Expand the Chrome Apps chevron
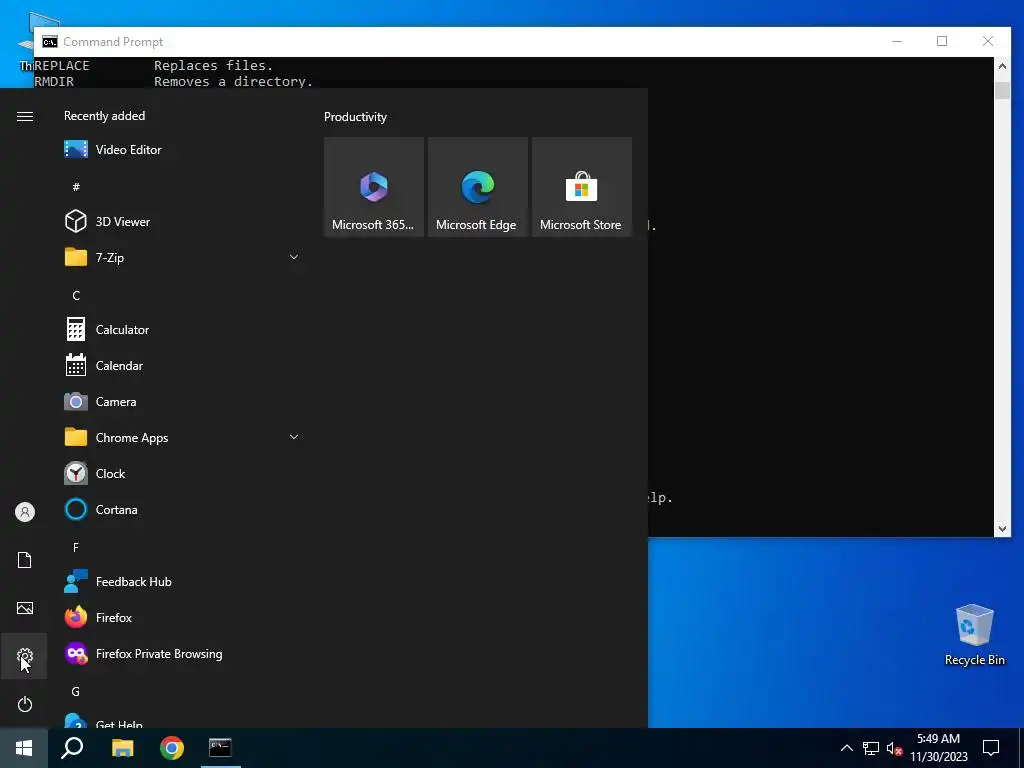This screenshot has height=768, width=1024. 294,438
